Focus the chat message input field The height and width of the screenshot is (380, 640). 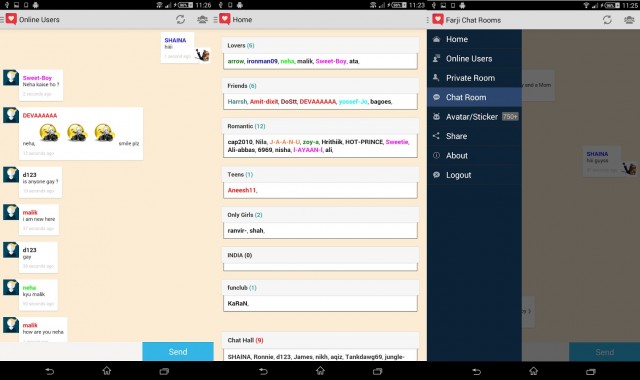[71, 351]
